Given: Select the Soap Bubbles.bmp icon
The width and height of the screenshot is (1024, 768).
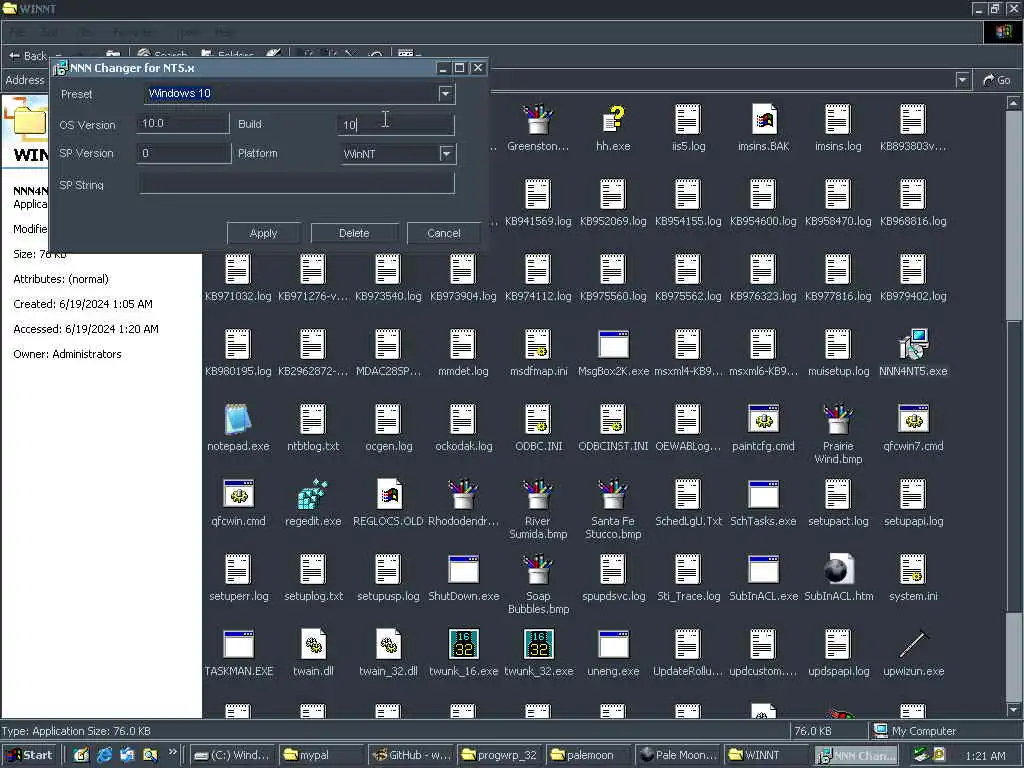Looking at the screenshot, I should pyautogui.click(x=537, y=569).
